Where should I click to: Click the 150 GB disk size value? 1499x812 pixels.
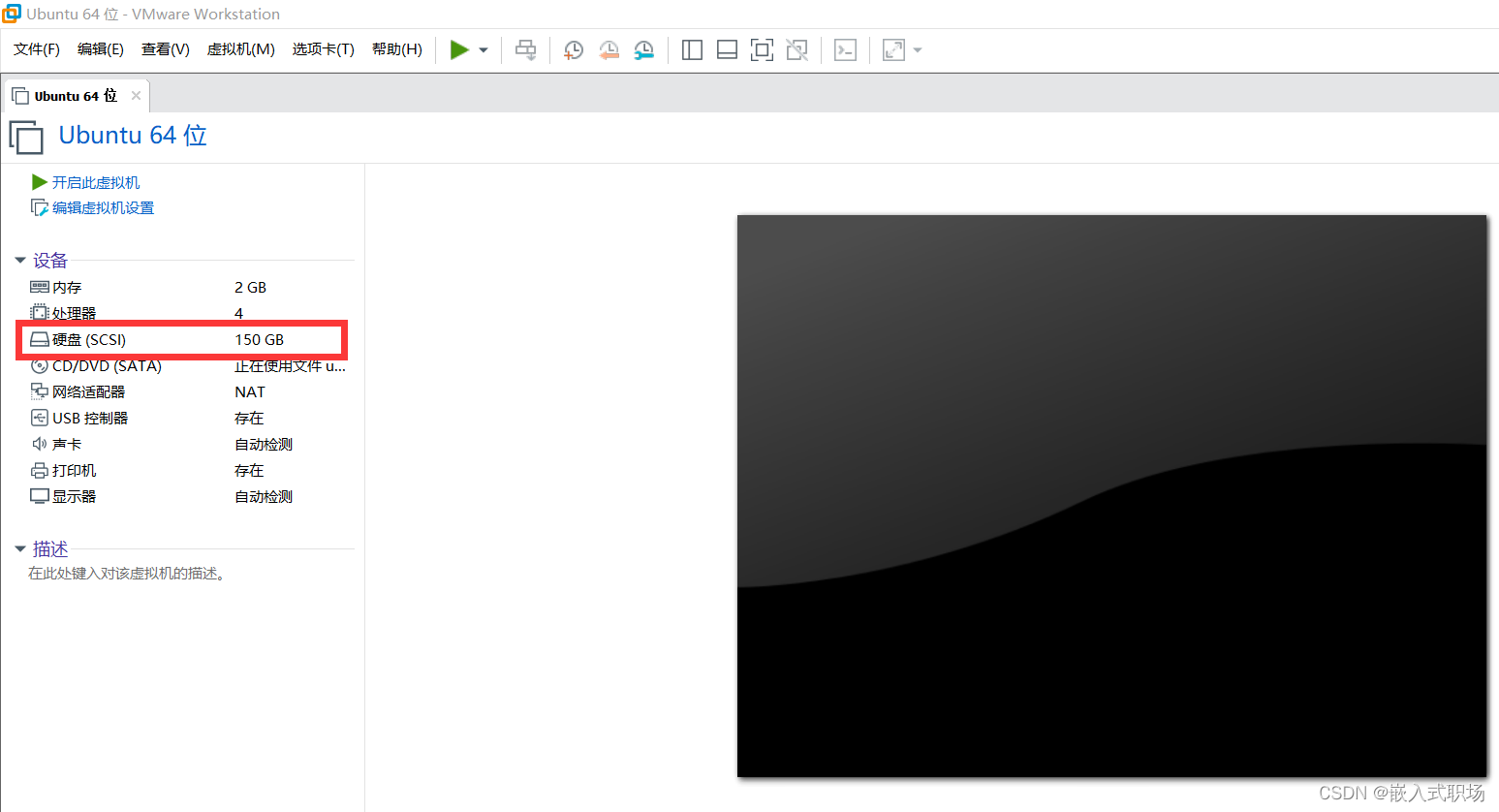click(x=260, y=339)
